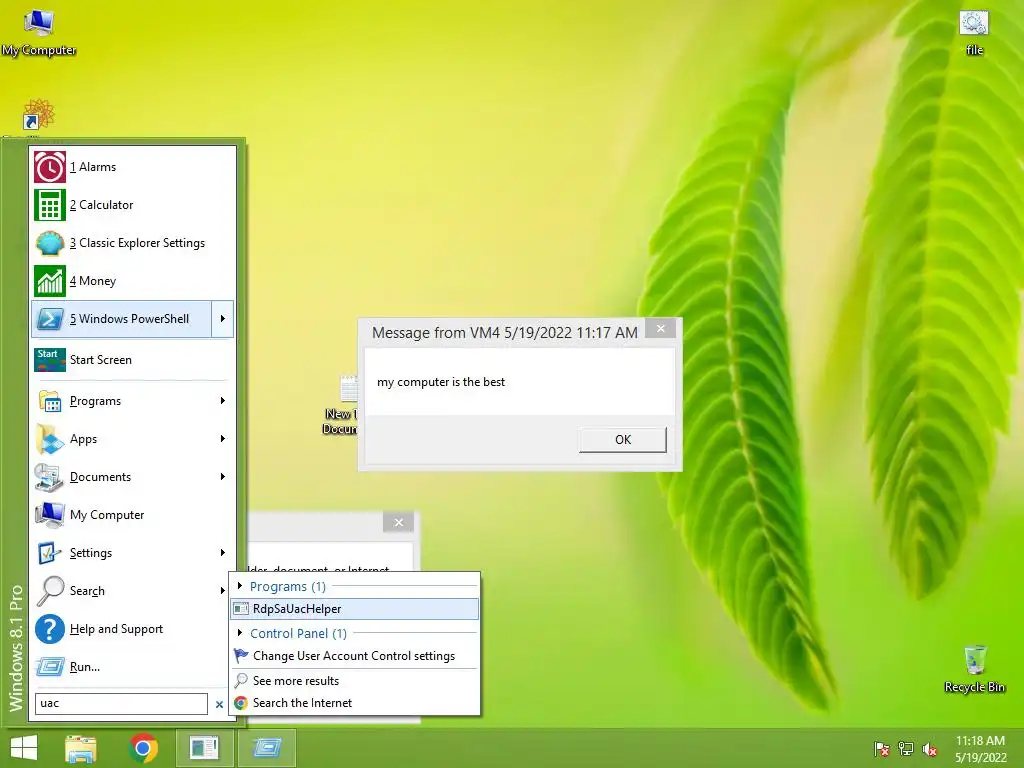The height and width of the screenshot is (768, 1024).
Task: Open My Computer from the start menu
Action: [x=50, y=515]
